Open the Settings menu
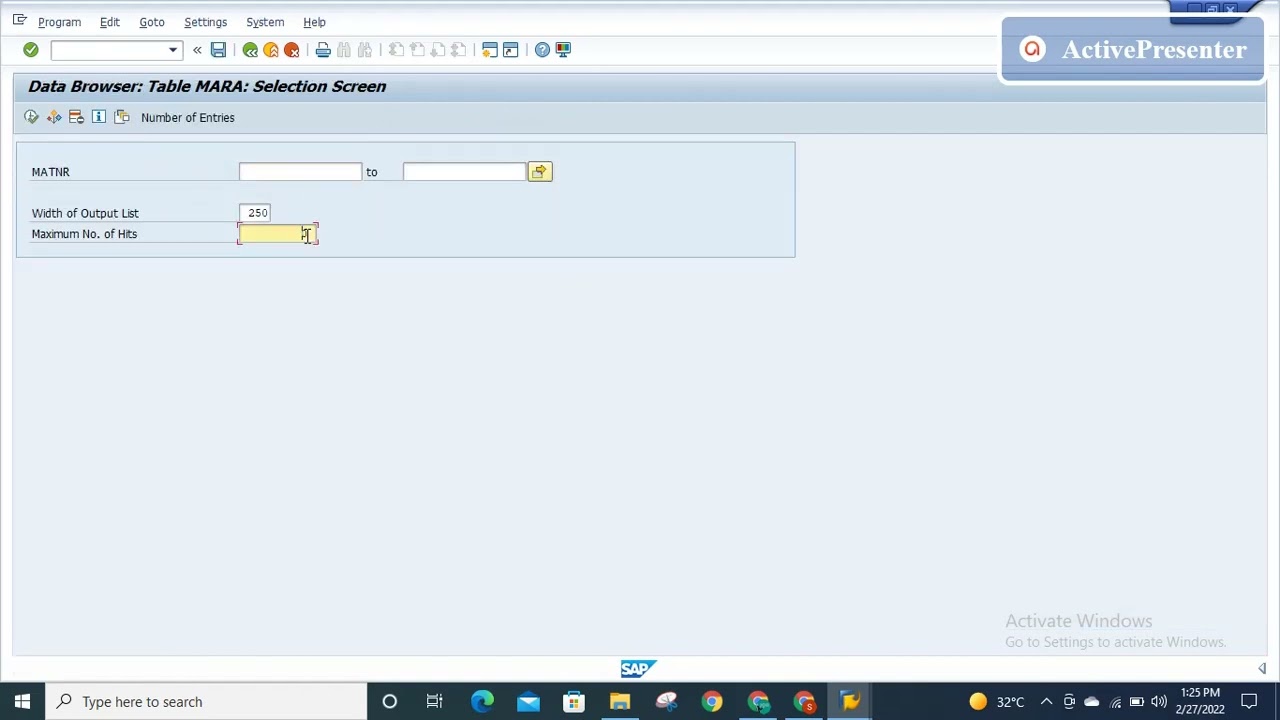This screenshot has height=720, width=1280. pyautogui.click(x=205, y=22)
